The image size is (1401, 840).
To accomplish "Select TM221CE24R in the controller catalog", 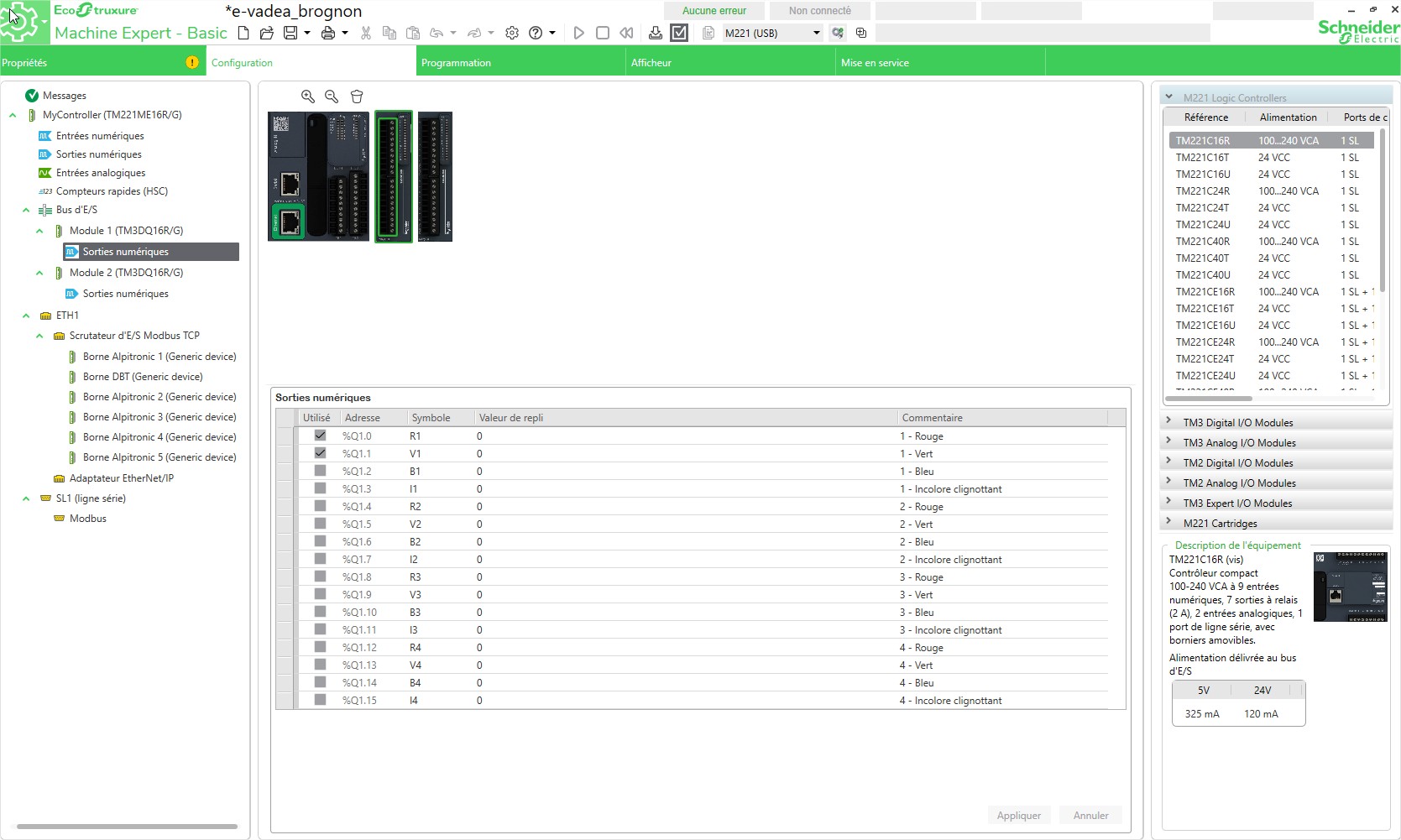I will (x=1205, y=342).
